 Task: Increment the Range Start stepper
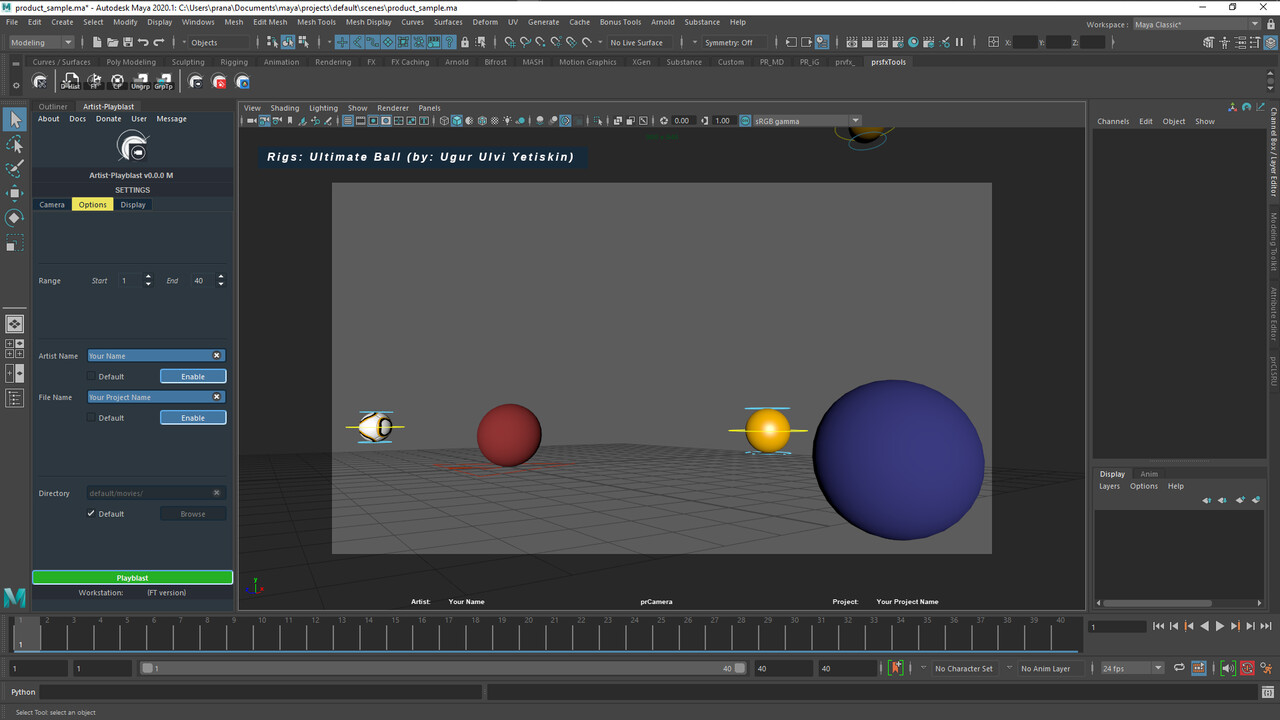149,277
